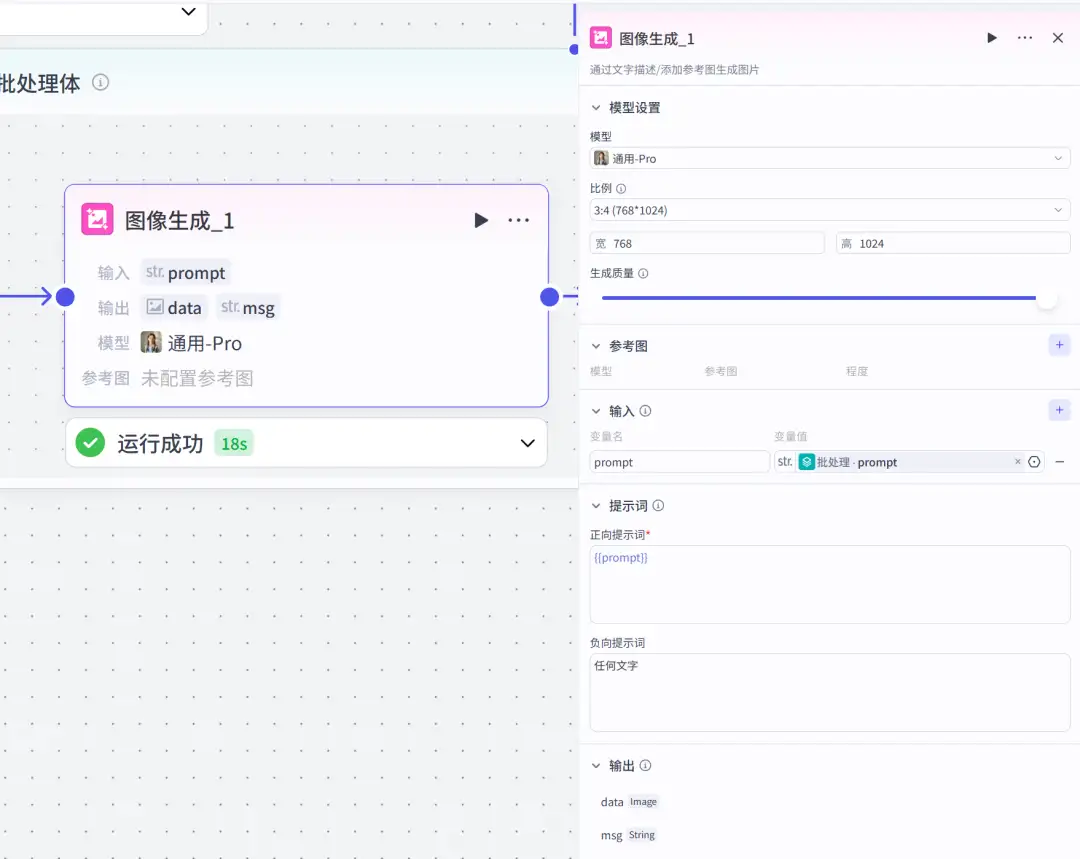Run the 图像生成_1 node from canvas card
Image resolution: width=1080 pixels, height=859 pixels.
point(481,220)
